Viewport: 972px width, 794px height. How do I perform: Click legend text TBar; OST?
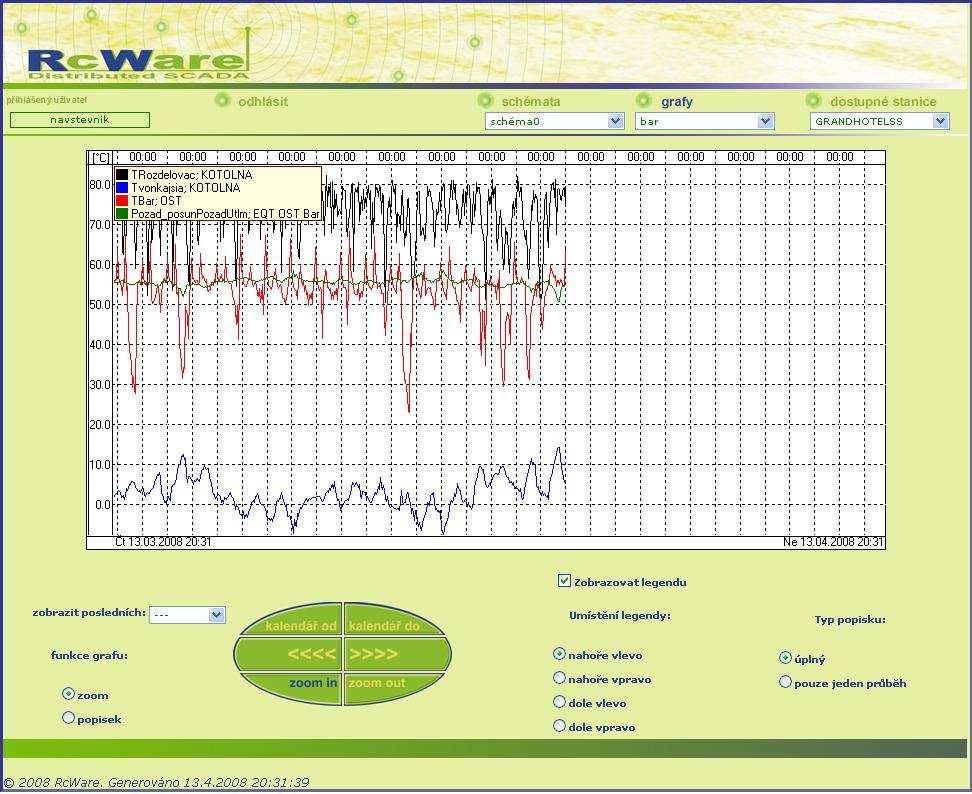156,201
